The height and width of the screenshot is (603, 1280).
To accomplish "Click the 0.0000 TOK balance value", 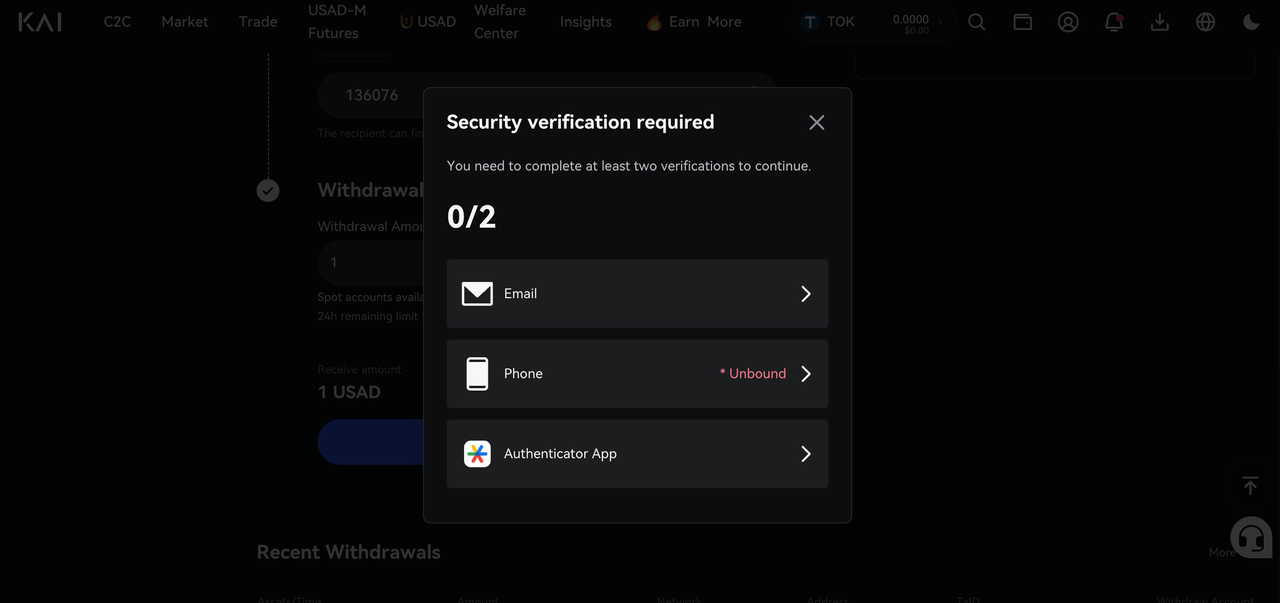I will [910, 19].
